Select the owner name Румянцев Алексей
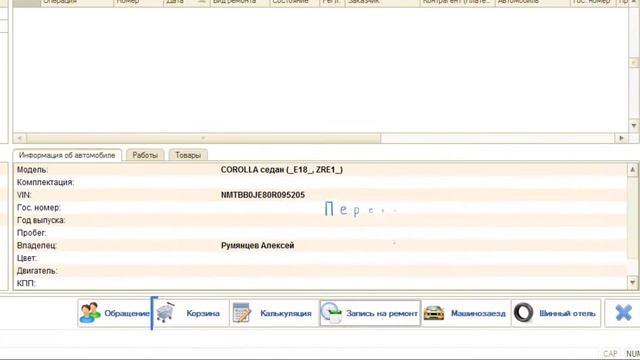The height and width of the screenshot is (360, 640). [258, 246]
